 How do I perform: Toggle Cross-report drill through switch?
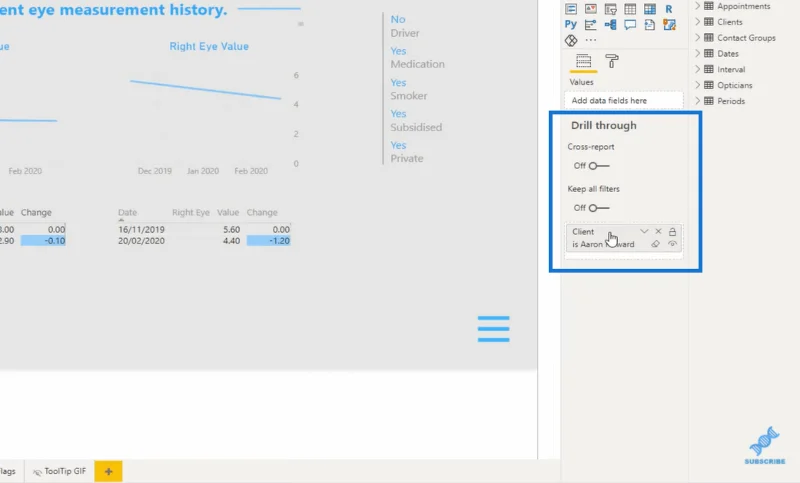[598, 166]
